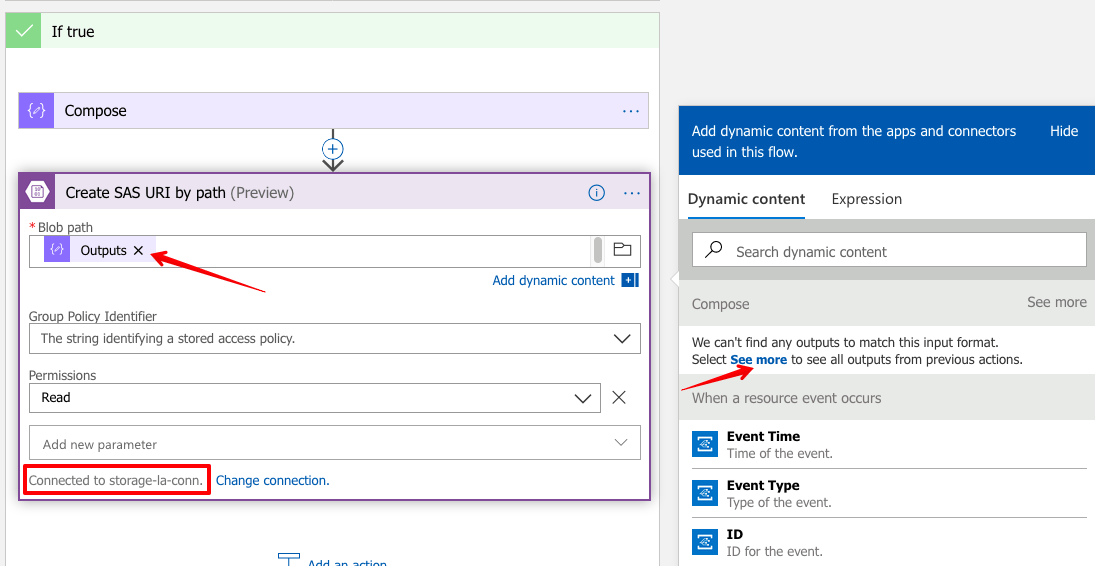1095x566 pixels.
Task: Click the blob storage connector icon
Action: point(38,192)
